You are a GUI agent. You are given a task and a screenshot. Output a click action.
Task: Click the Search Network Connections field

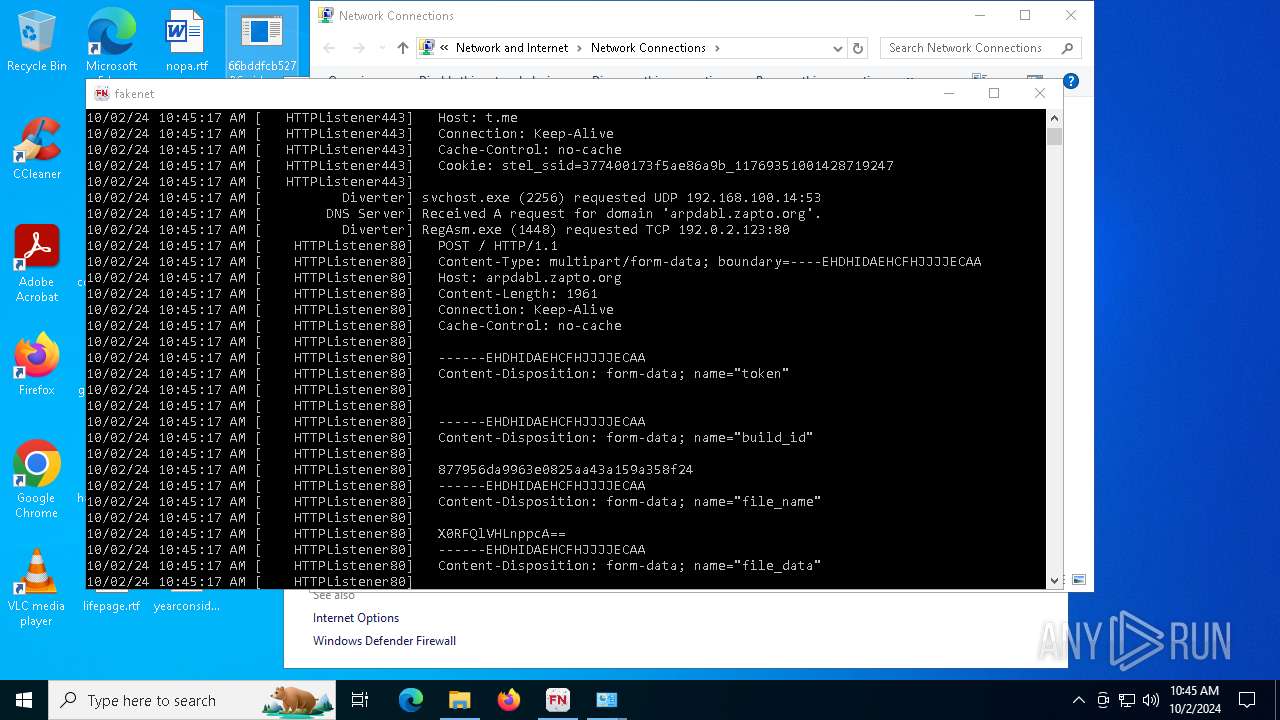coord(980,48)
